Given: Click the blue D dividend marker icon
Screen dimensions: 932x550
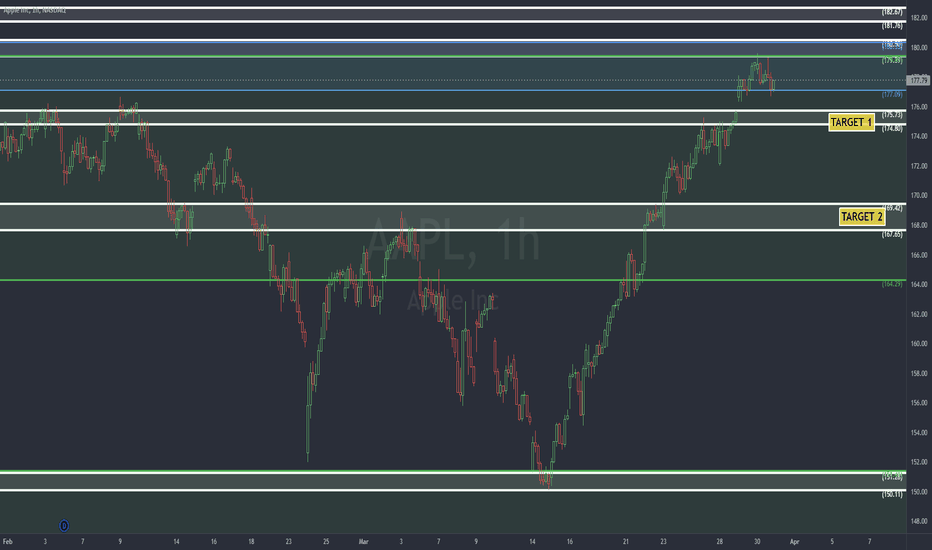Looking at the screenshot, I should pyautogui.click(x=64, y=526).
